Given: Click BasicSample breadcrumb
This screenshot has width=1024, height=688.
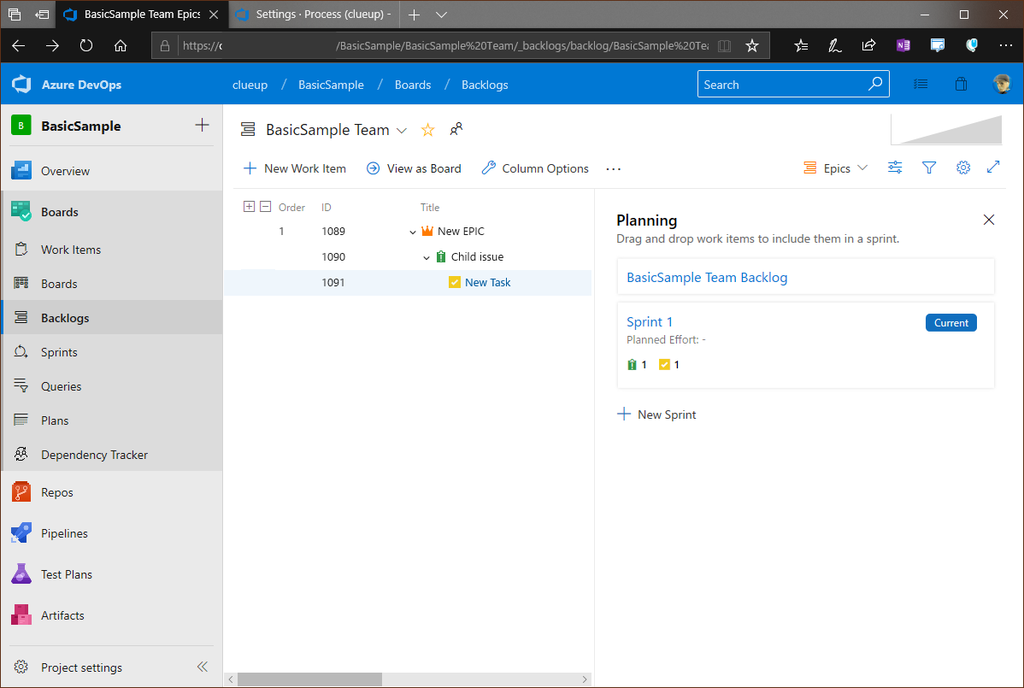Looking at the screenshot, I should pos(331,85).
